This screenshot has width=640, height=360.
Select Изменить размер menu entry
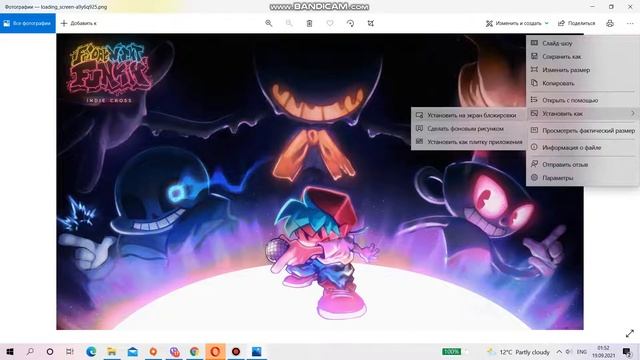tap(582, 70)
